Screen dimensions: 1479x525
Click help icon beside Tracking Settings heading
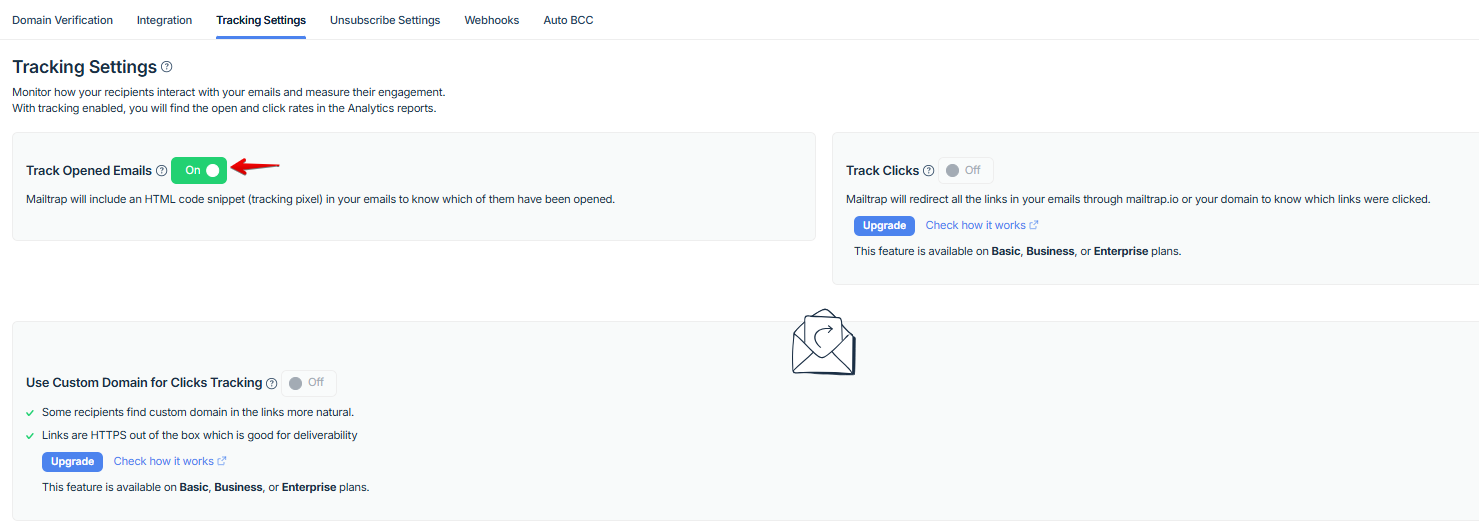point(167,67)
